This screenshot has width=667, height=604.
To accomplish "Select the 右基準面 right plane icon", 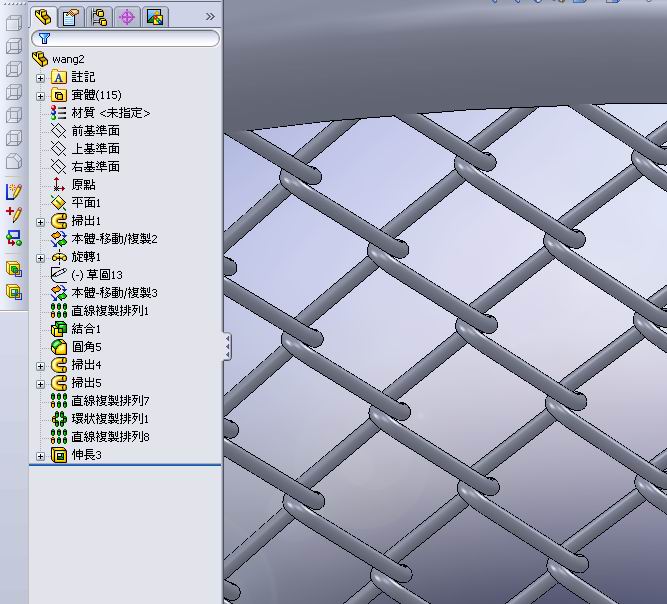I will 59,167.
